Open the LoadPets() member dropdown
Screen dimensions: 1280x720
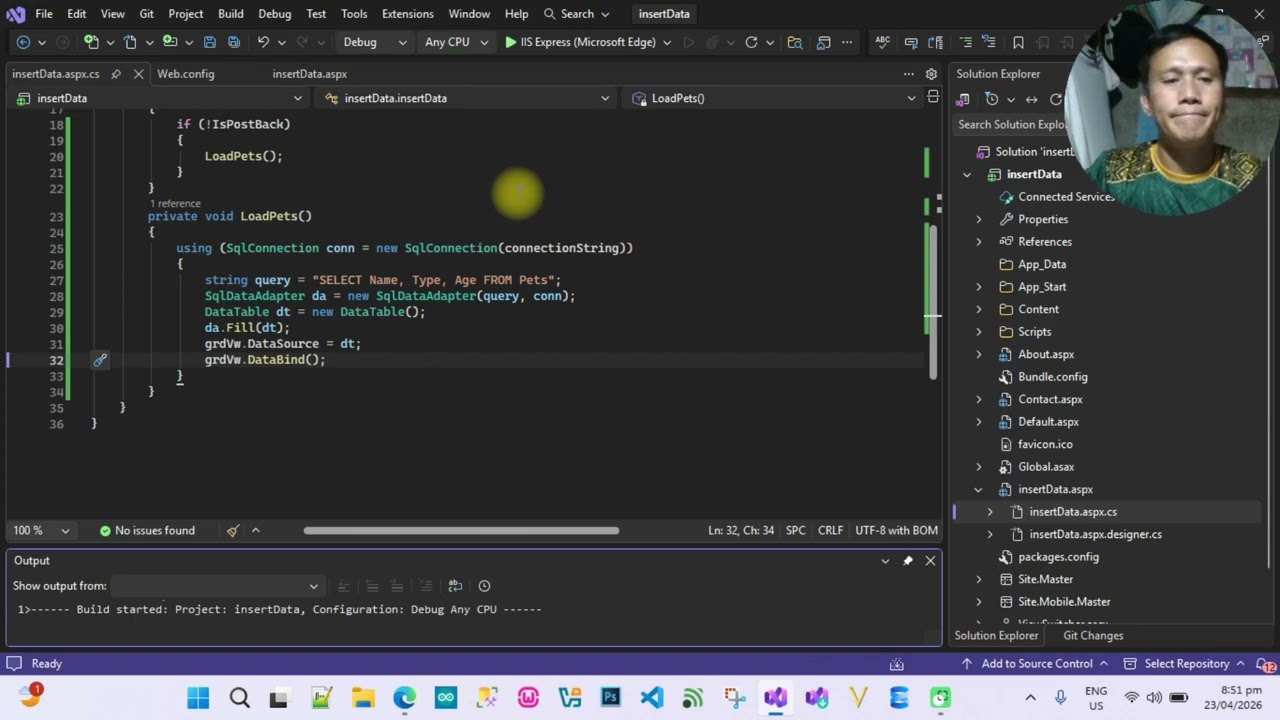[x=772, y=98]
